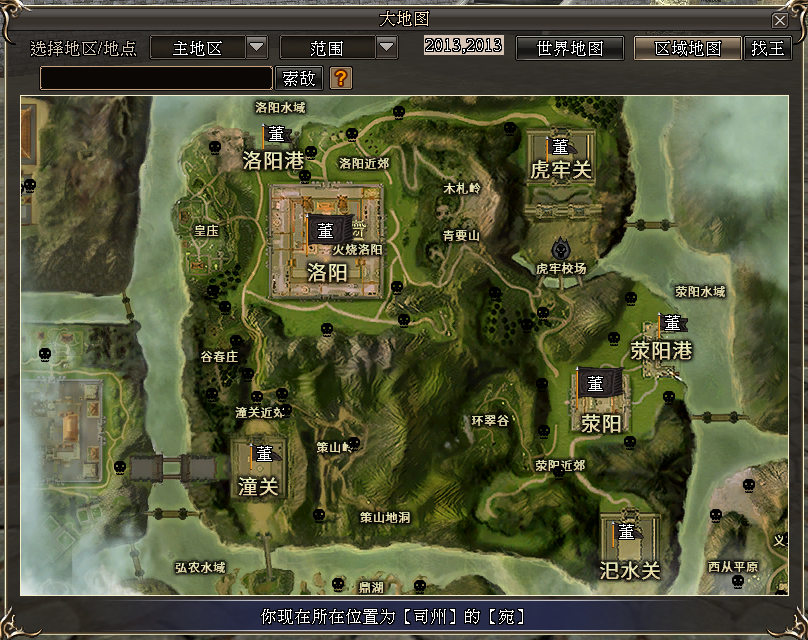The width and height of the screenshot is (808, 640).
Task: Click the skull left of the 潼关 bridge gate
Action: coord(120,467)
